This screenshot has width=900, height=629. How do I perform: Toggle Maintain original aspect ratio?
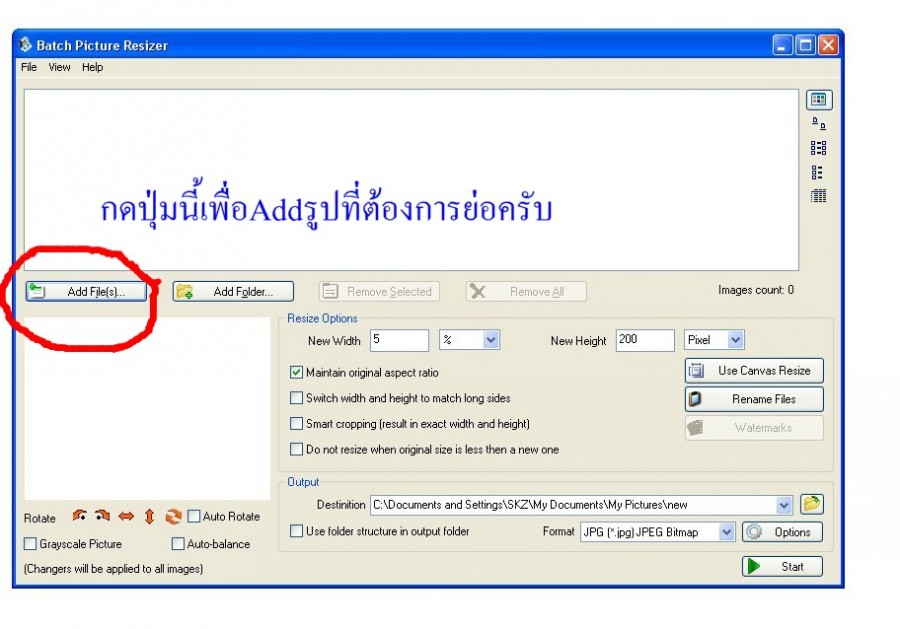click(296, 372)
